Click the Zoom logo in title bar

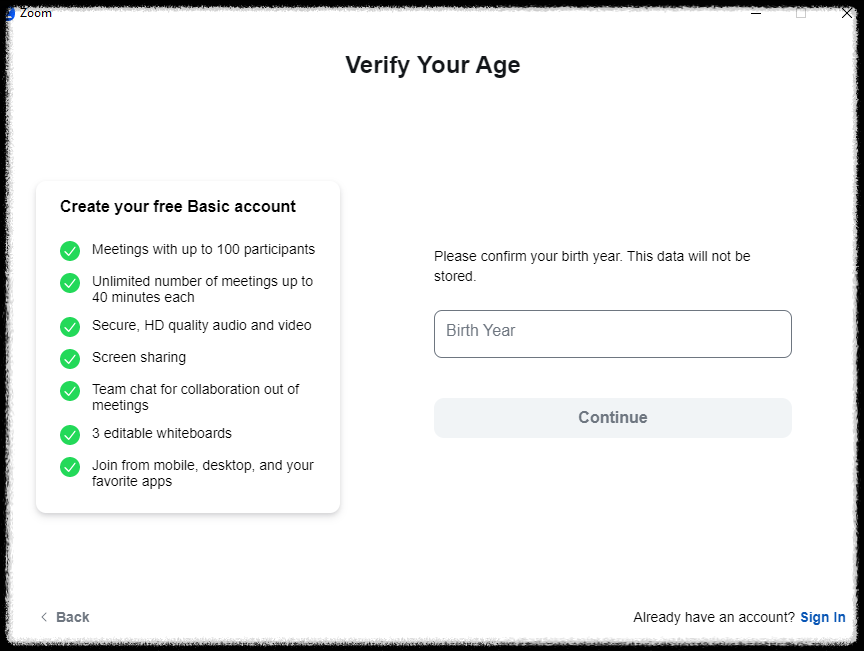pos(9,13)
